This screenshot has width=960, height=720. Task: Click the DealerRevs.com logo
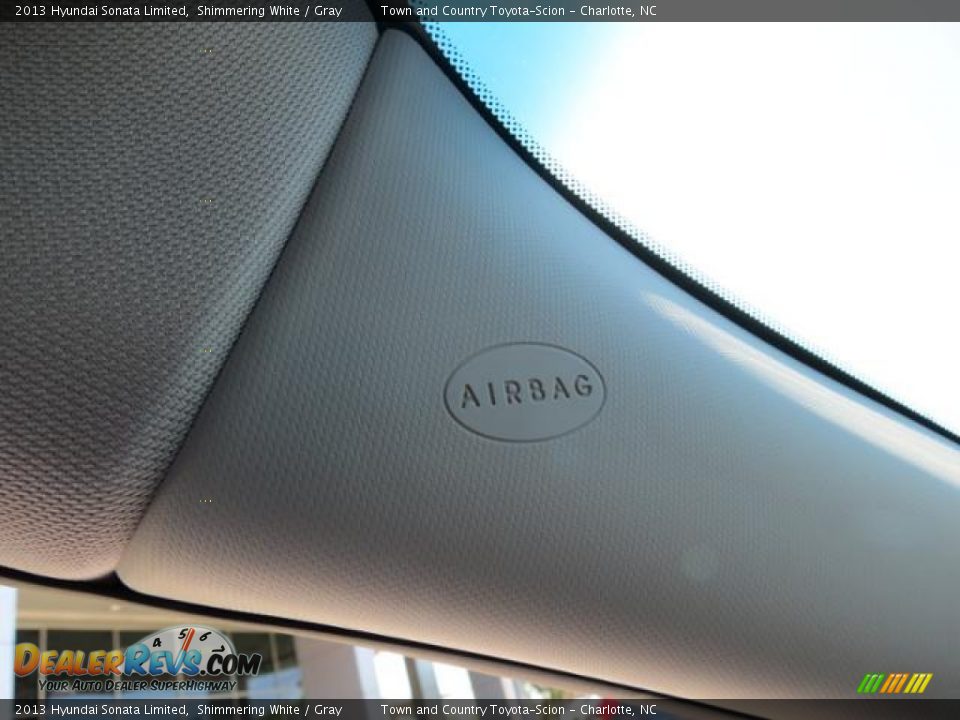138,660
